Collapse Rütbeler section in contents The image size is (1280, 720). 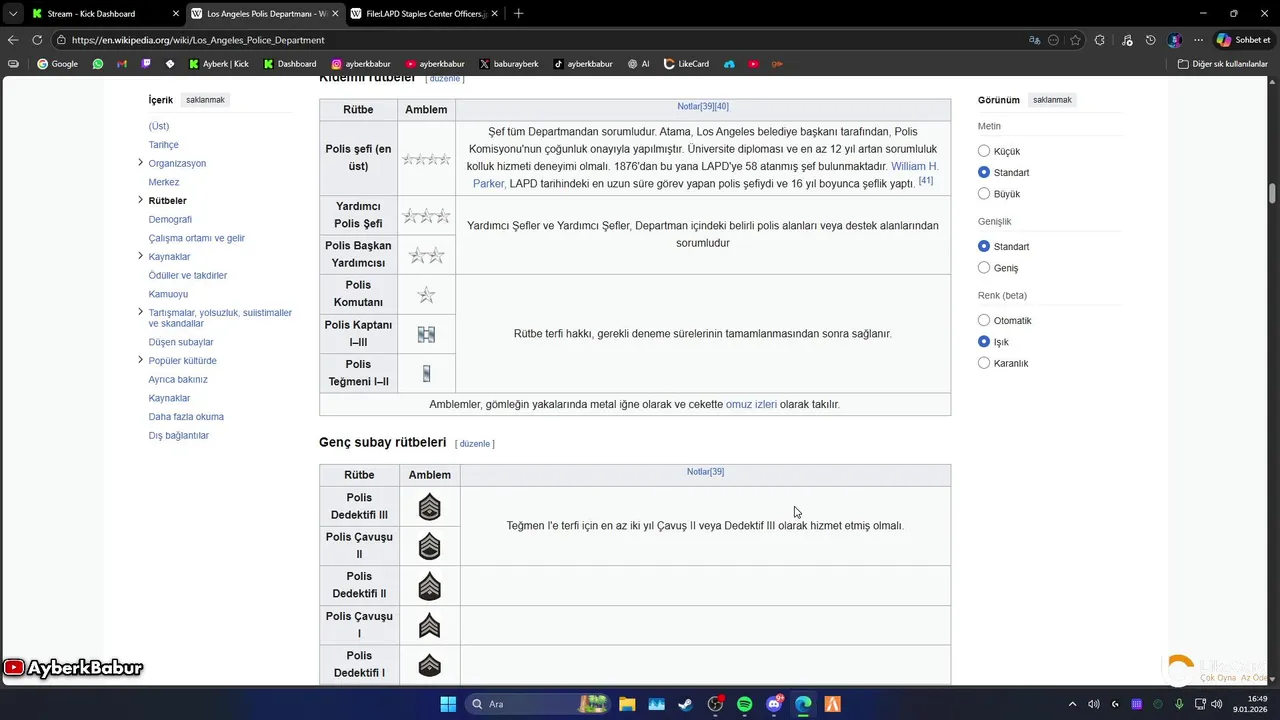click(140, 200)
